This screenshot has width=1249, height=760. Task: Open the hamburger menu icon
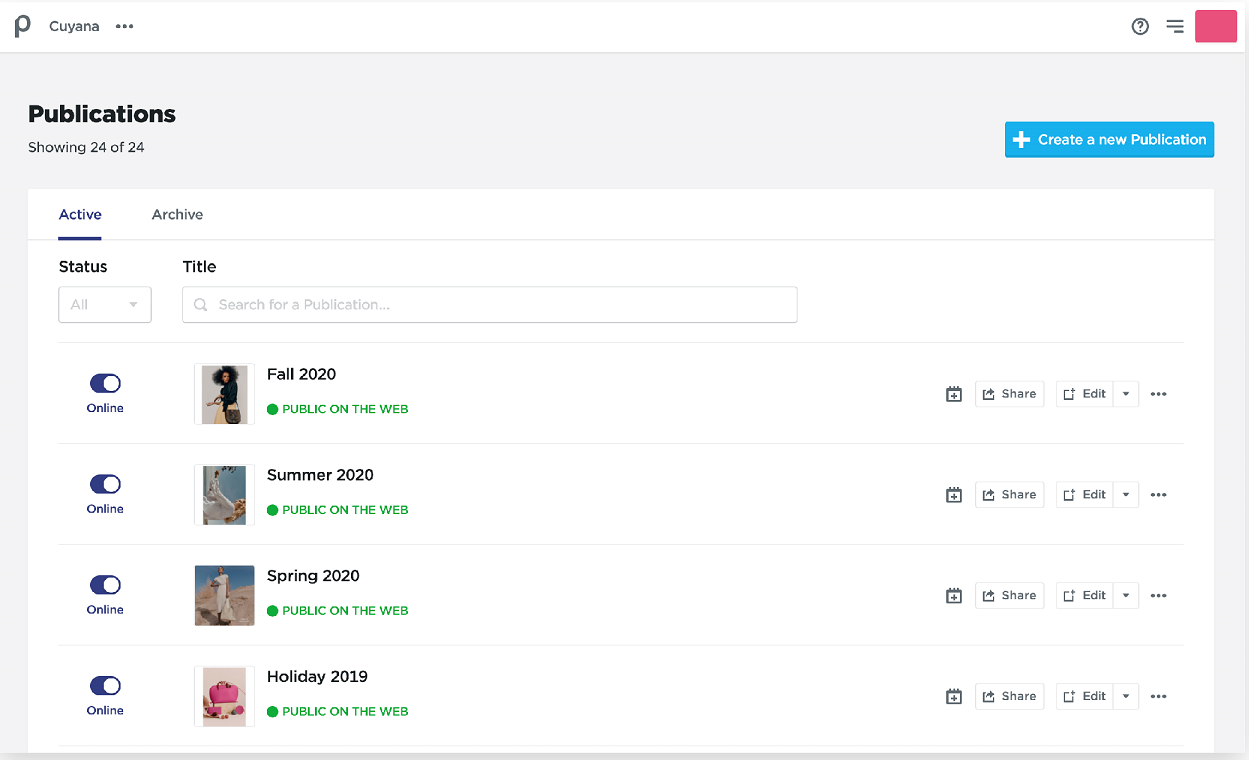[1175, 27]
